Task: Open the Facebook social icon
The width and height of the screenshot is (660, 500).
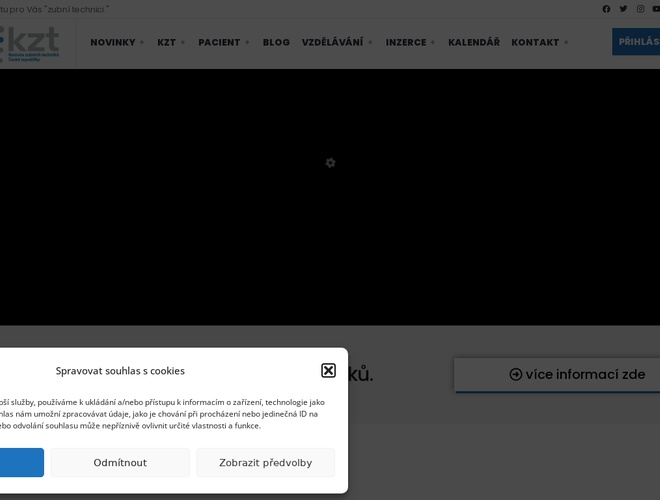Action: coord(606,9)
